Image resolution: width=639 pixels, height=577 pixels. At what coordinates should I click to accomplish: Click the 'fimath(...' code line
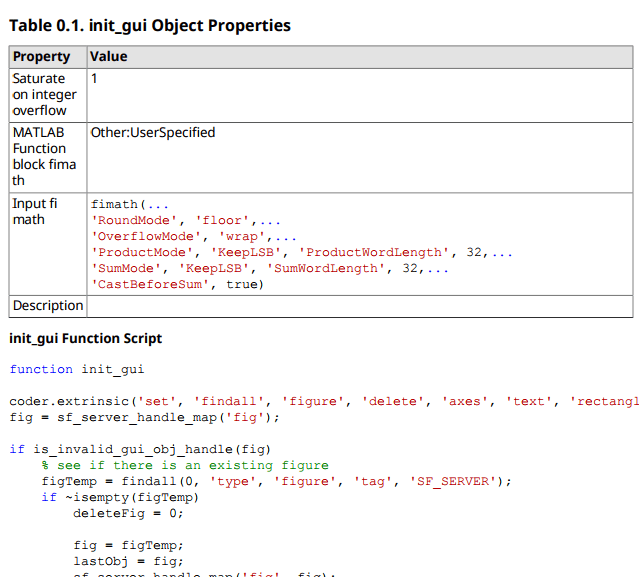pos(130,204)
